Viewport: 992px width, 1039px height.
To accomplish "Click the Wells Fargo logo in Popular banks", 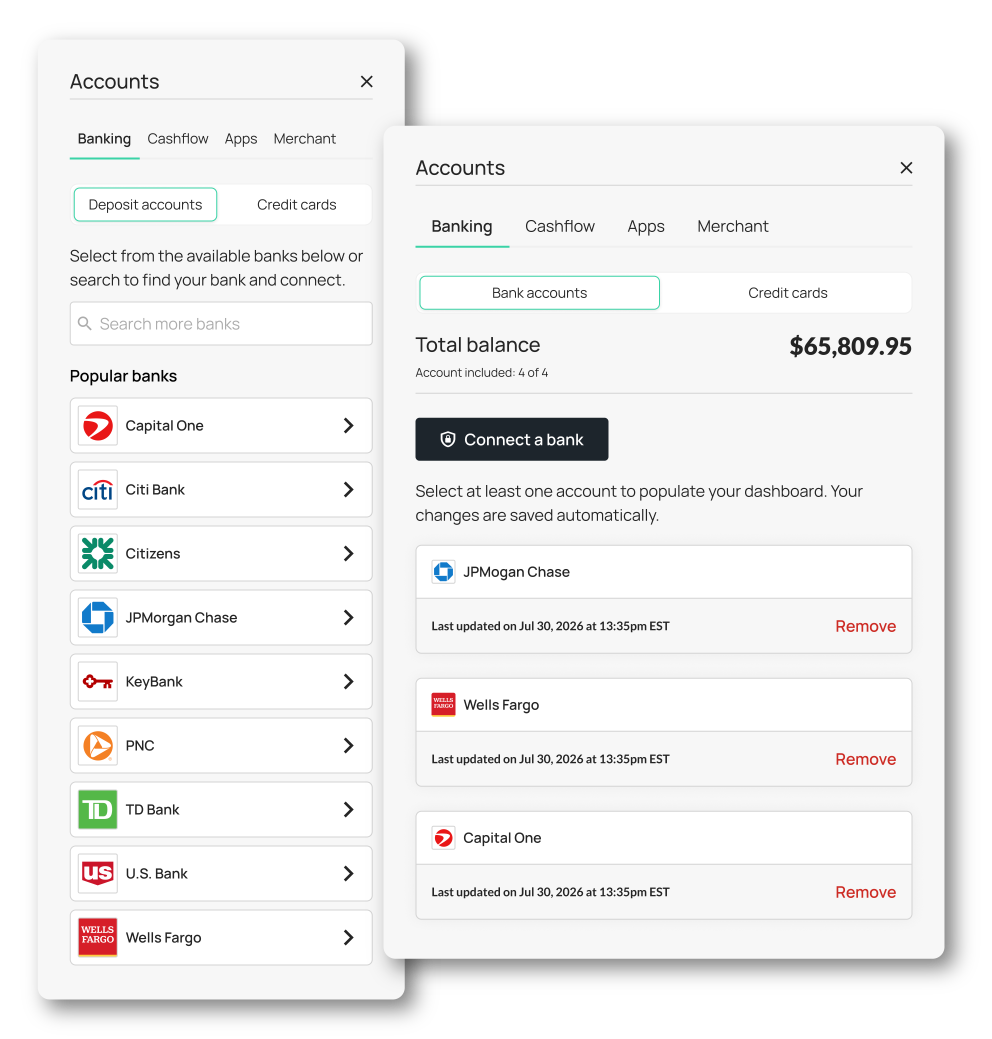I will [97, 937].
